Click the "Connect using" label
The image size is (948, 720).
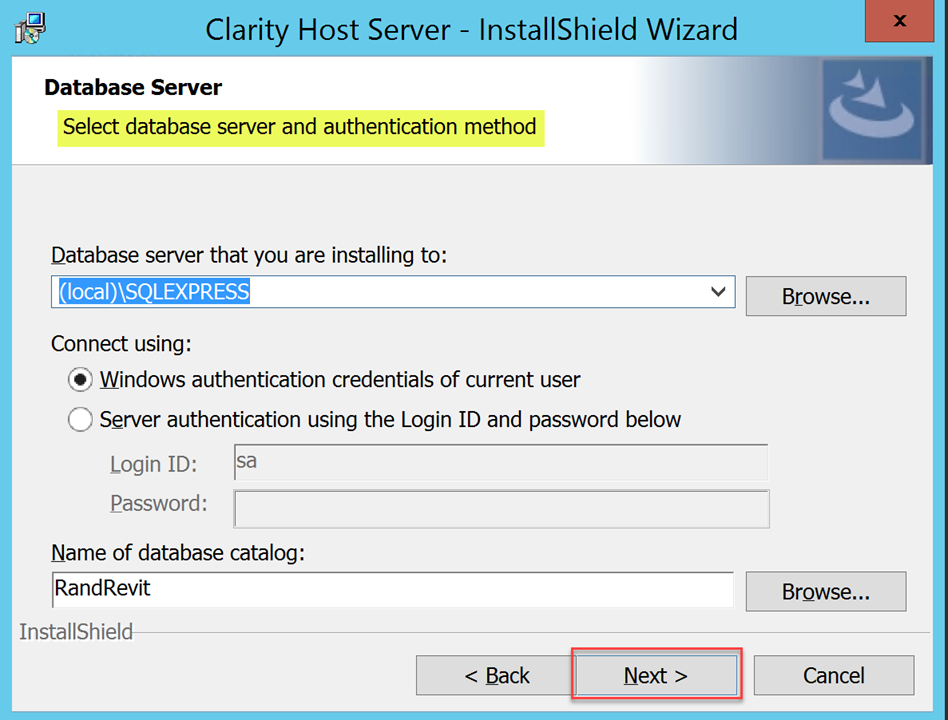tap(121, 344)
